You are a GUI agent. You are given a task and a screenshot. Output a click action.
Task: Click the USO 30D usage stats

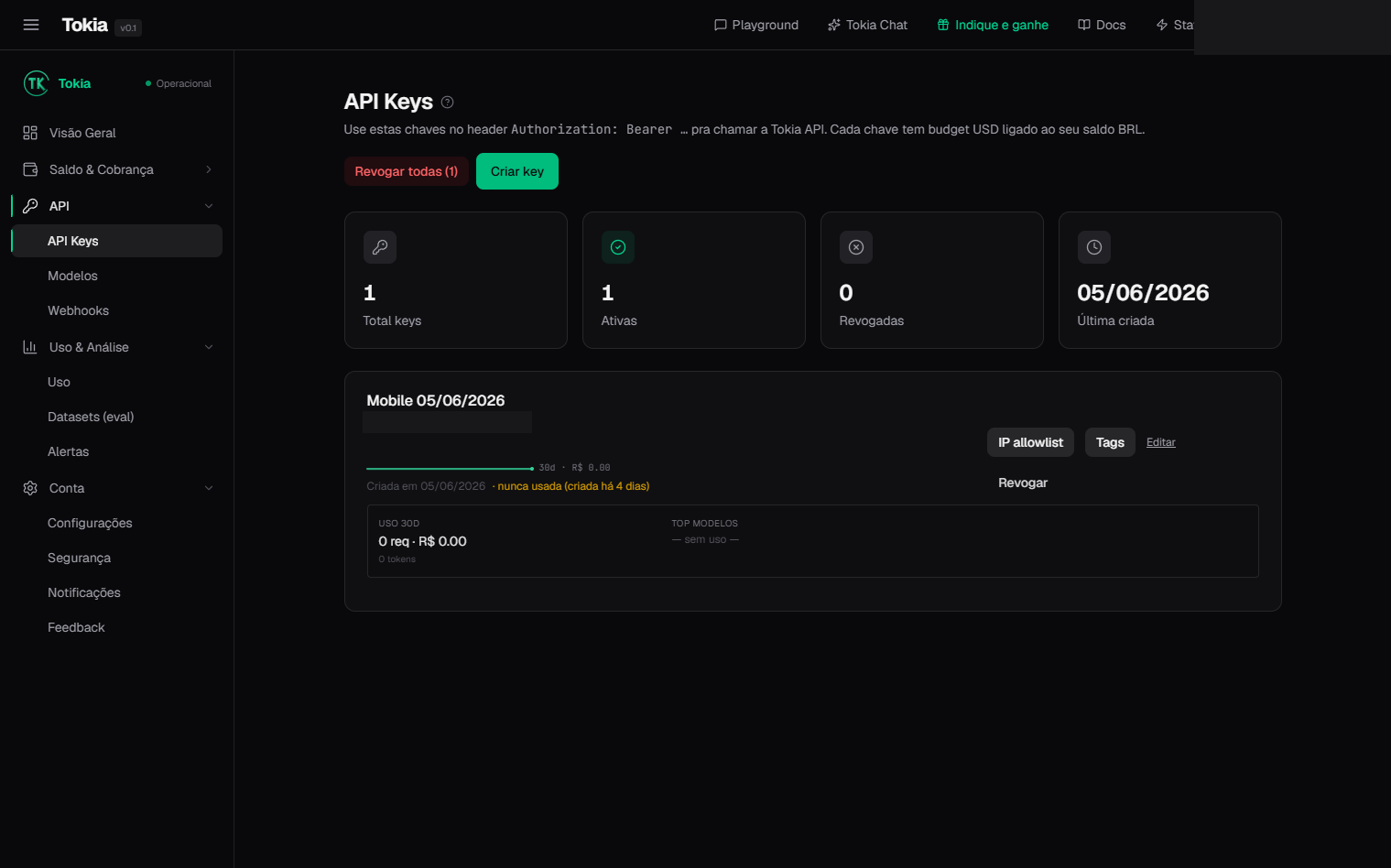click(423, 541)
